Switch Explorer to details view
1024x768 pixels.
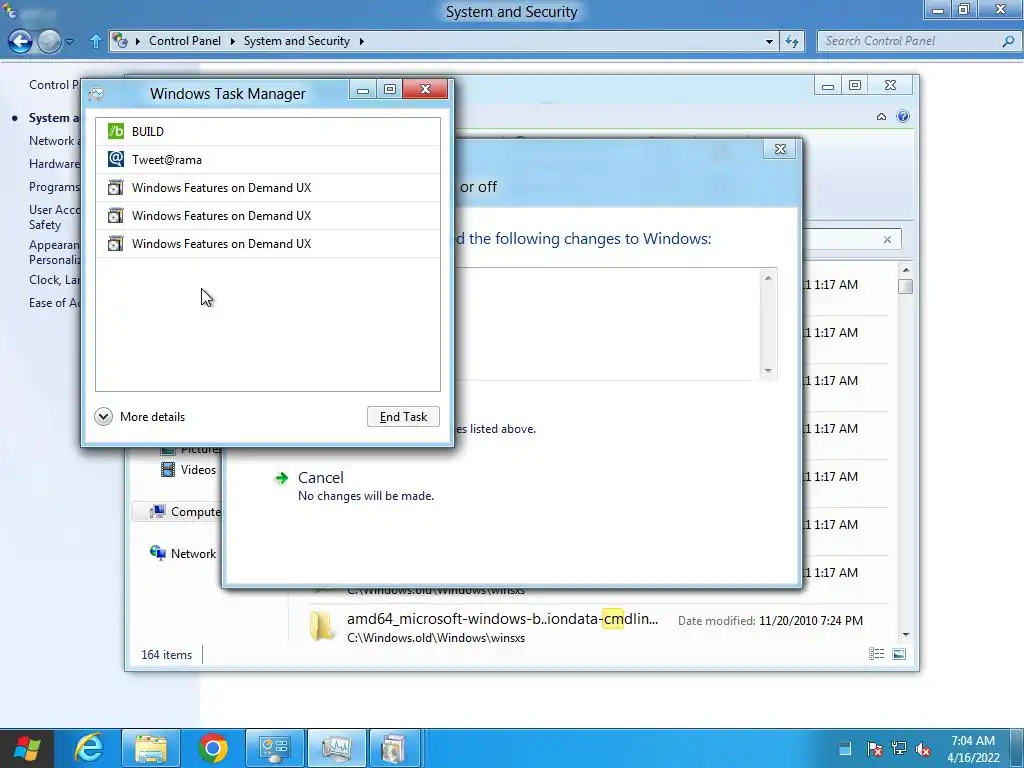coord(876,654)
